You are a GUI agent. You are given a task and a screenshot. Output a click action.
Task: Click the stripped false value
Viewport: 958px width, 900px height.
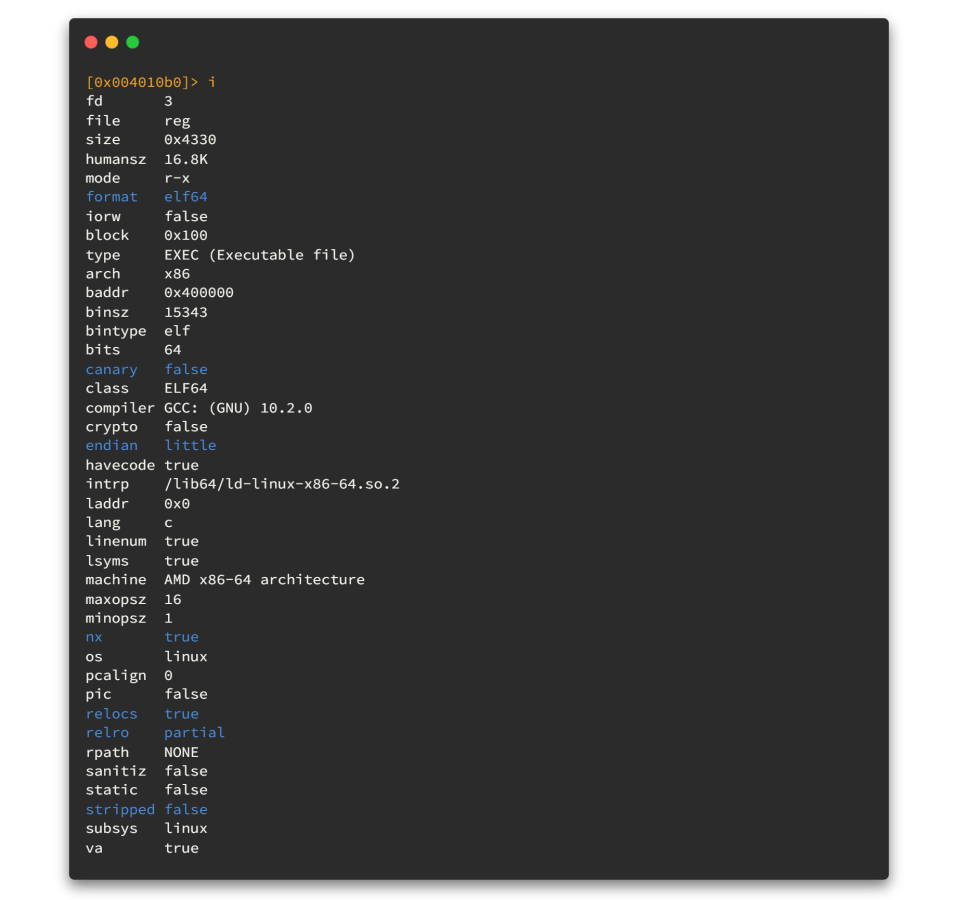pos(186,810)
